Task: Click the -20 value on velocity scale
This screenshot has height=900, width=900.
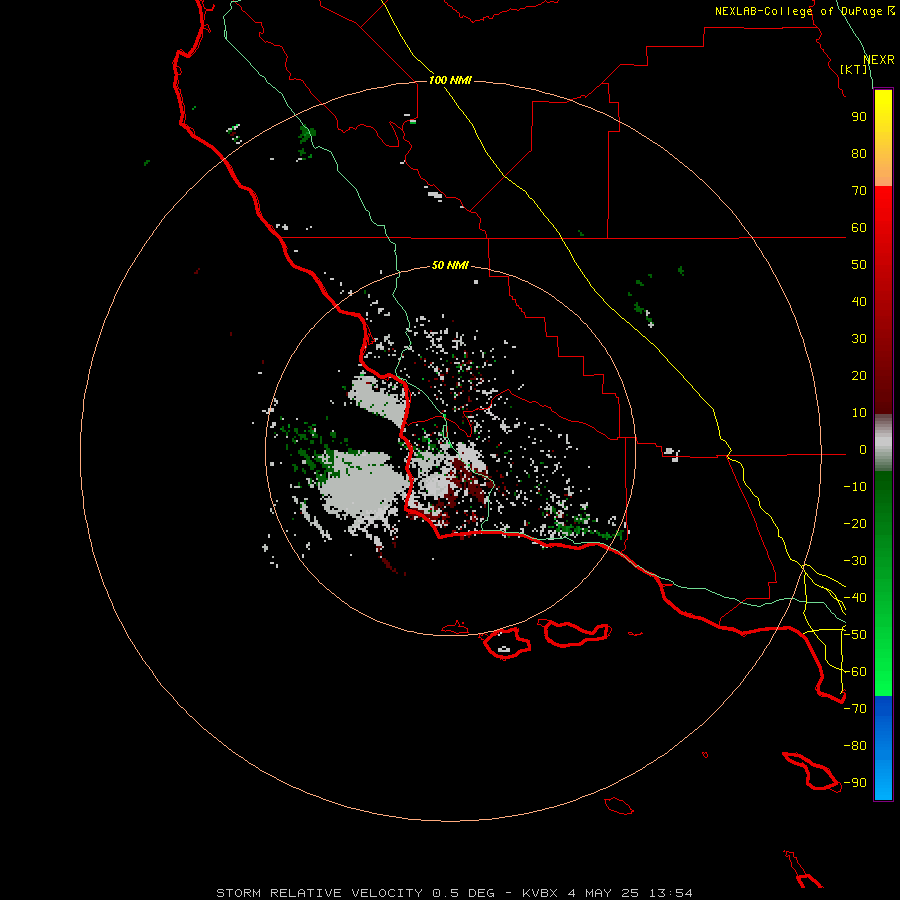Action: [855, 523]
